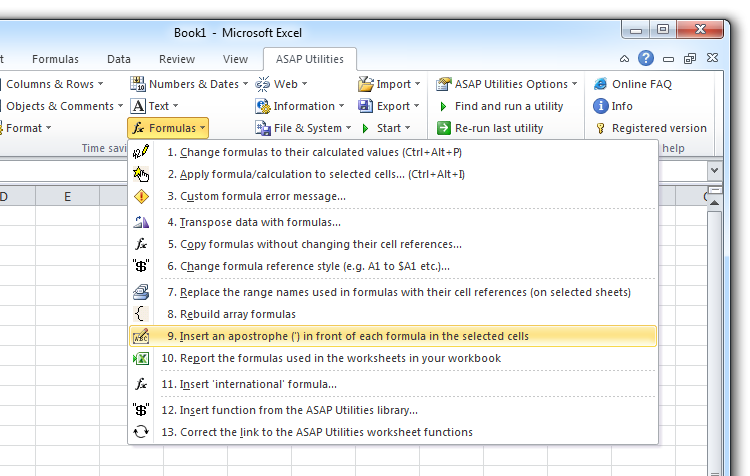
Task: Click the Excel icon beside Report the formulas
Action: point(141,358)
